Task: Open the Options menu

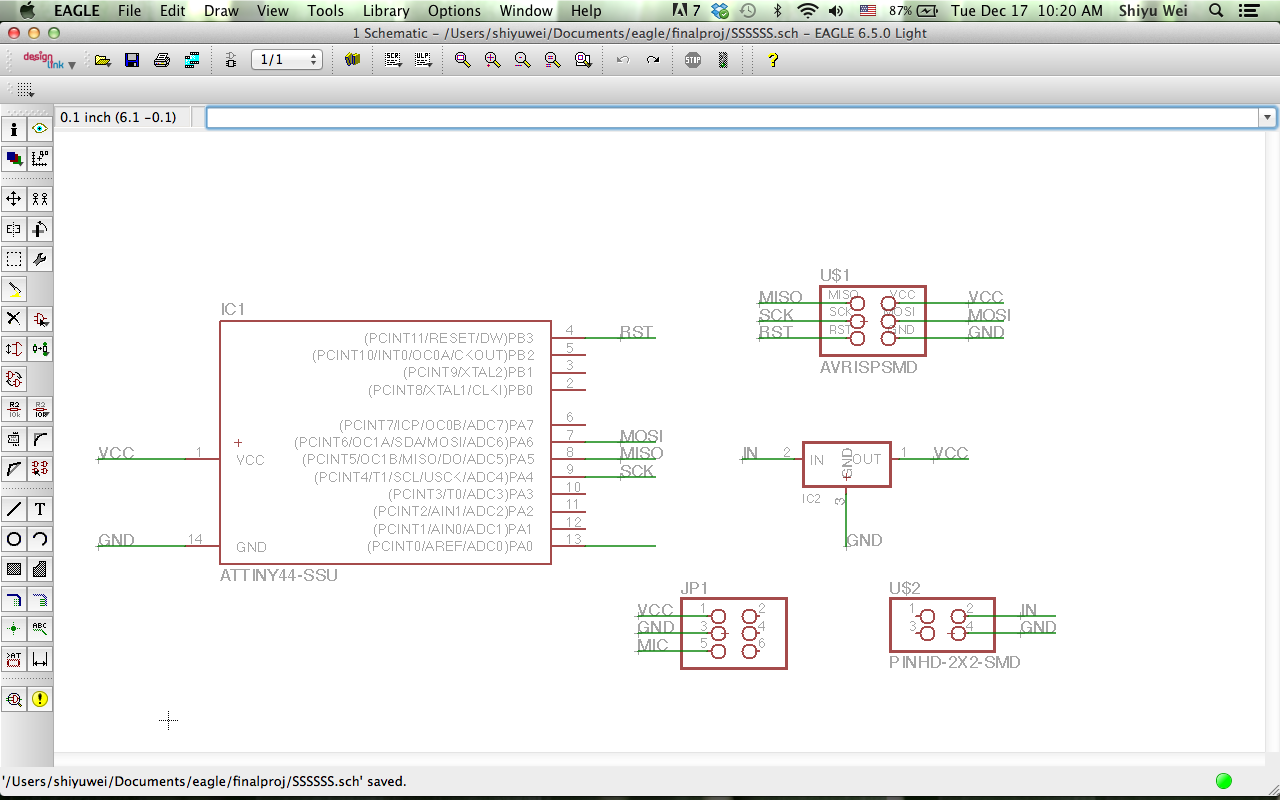Action: (454, 11)
